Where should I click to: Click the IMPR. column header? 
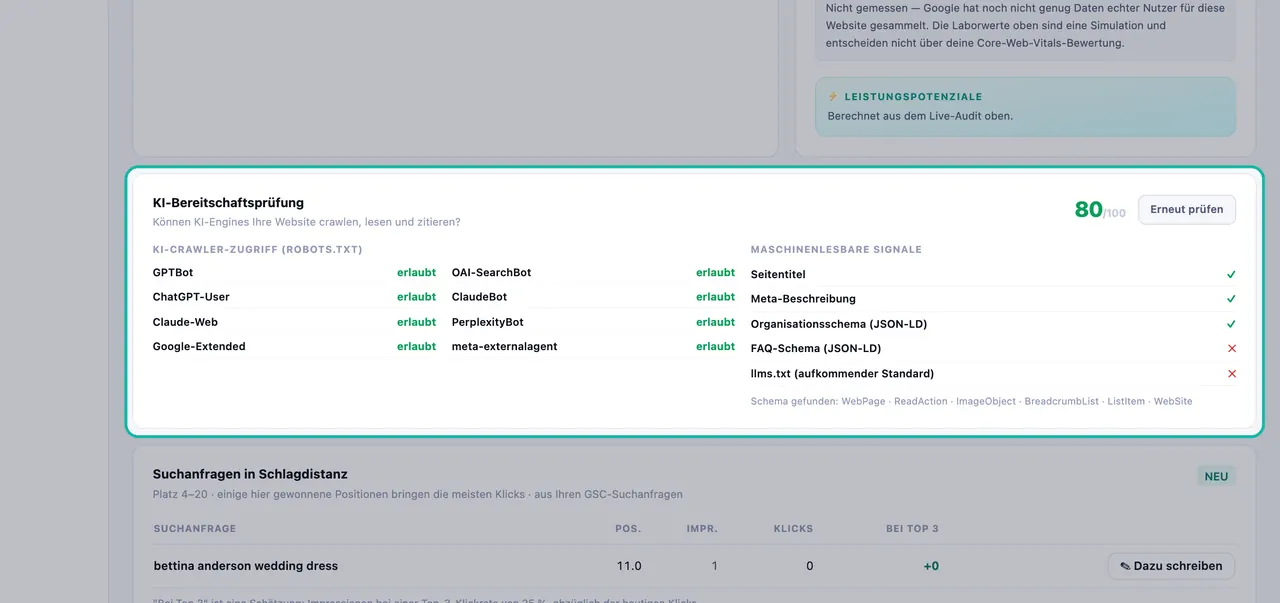[702, 528]
